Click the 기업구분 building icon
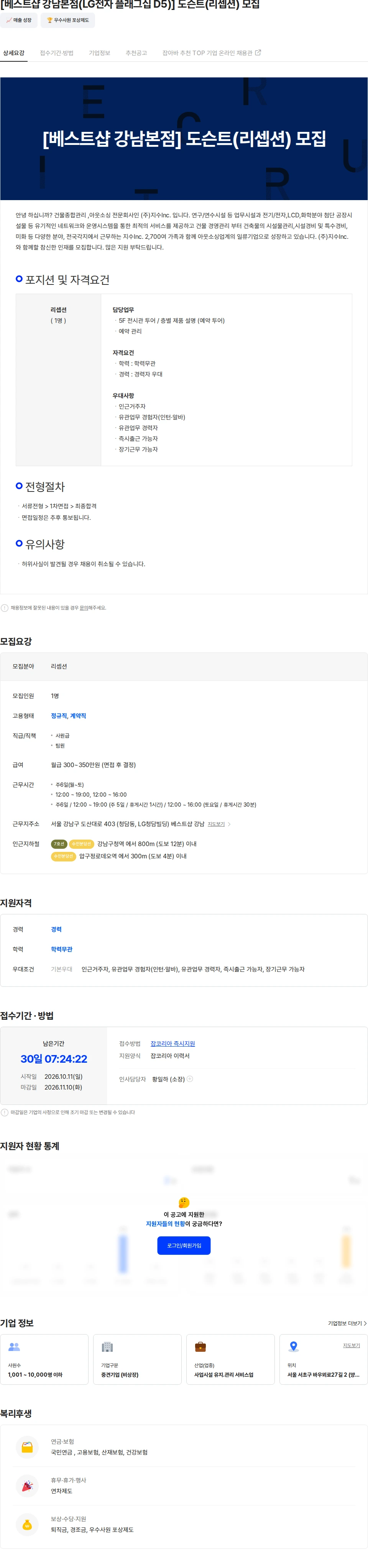 tap(107, 1346)
